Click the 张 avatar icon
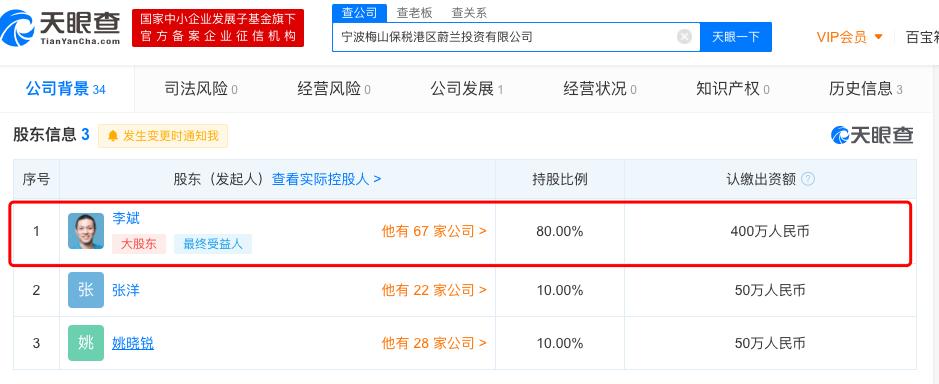Image resolution: width=939 pixels, height=384 pixels. tap(86, 290)
